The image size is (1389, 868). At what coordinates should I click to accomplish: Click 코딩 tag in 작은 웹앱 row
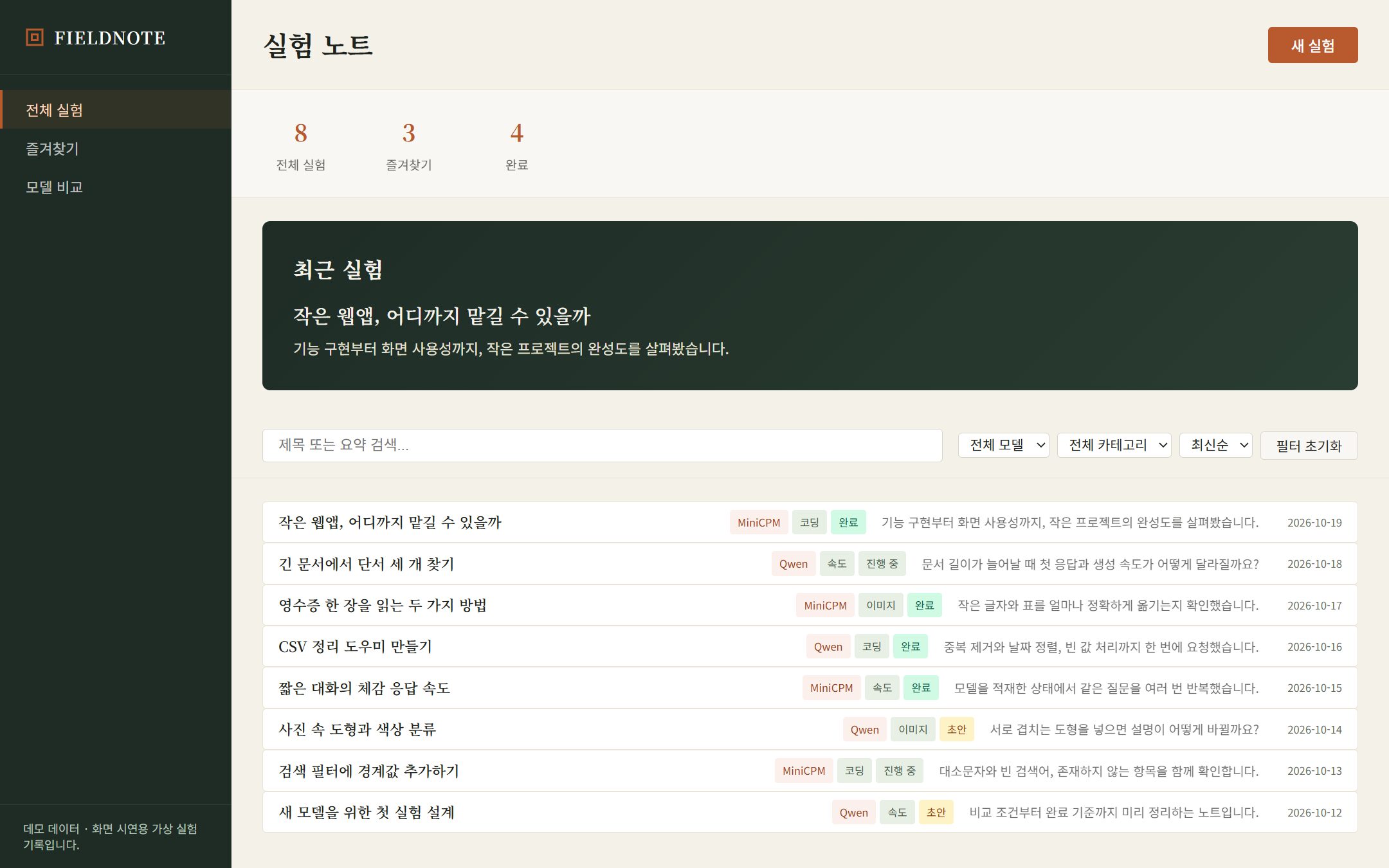pos(810,522)
